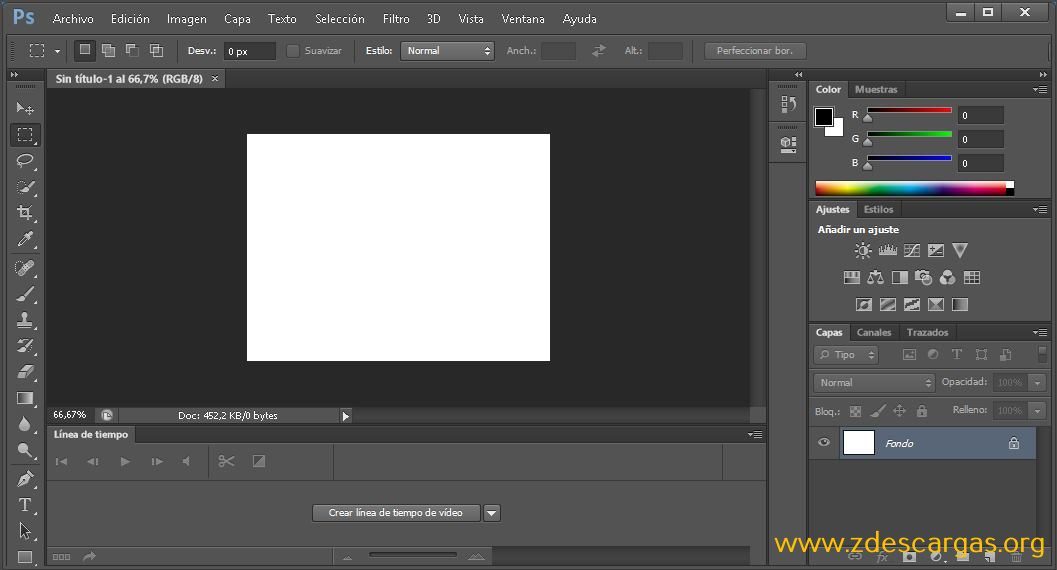Choose Add to selection mode
This screenshot has height=570, width=1057.
[108, 50]
